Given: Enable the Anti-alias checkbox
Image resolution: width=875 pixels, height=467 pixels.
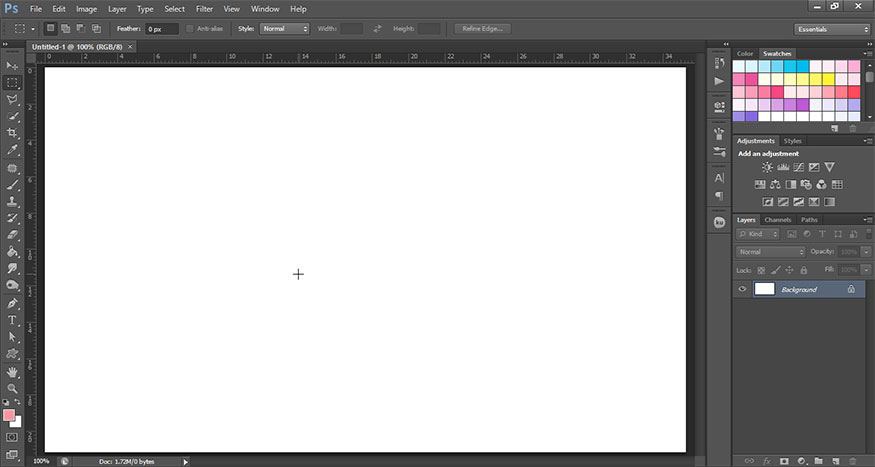Looking at the screenshot, I should click(190, 28).
